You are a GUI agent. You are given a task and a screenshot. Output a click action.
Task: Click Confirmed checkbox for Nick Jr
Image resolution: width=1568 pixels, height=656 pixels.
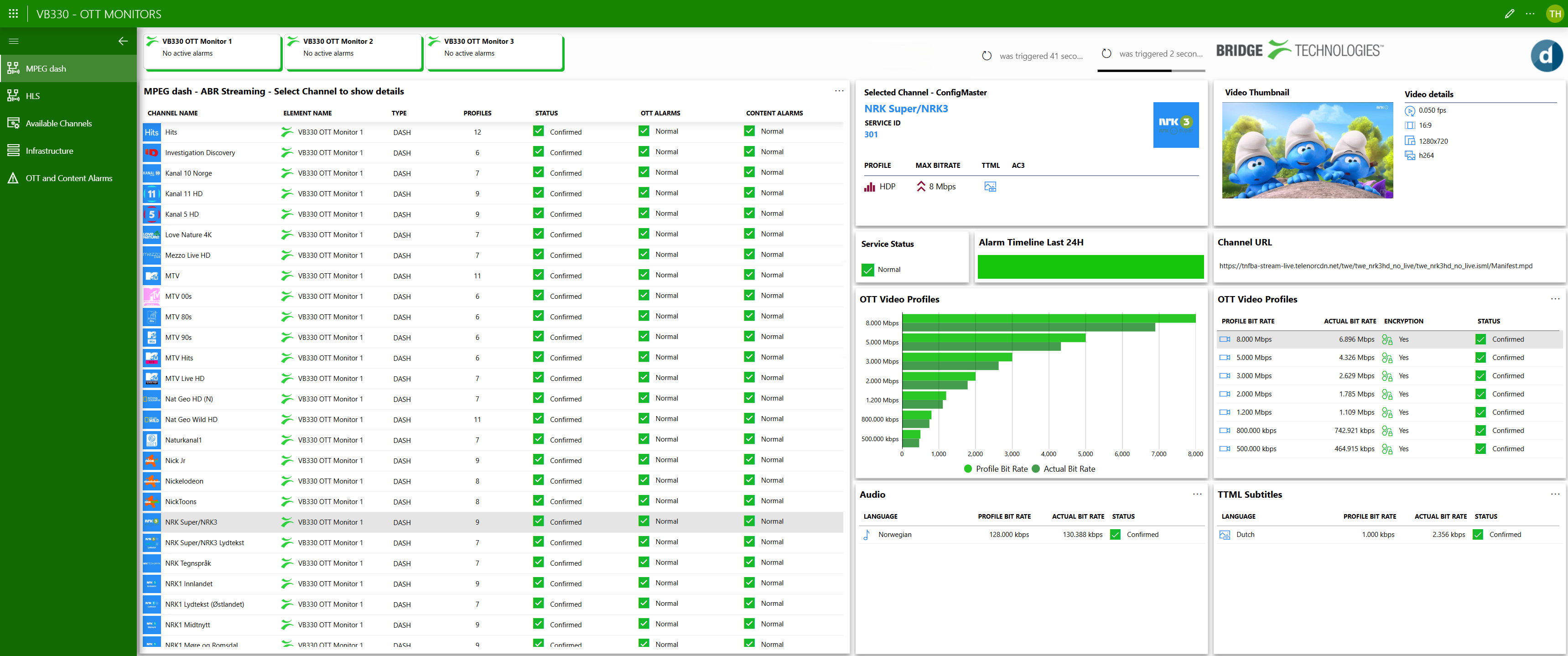click(x=538, y=459)
